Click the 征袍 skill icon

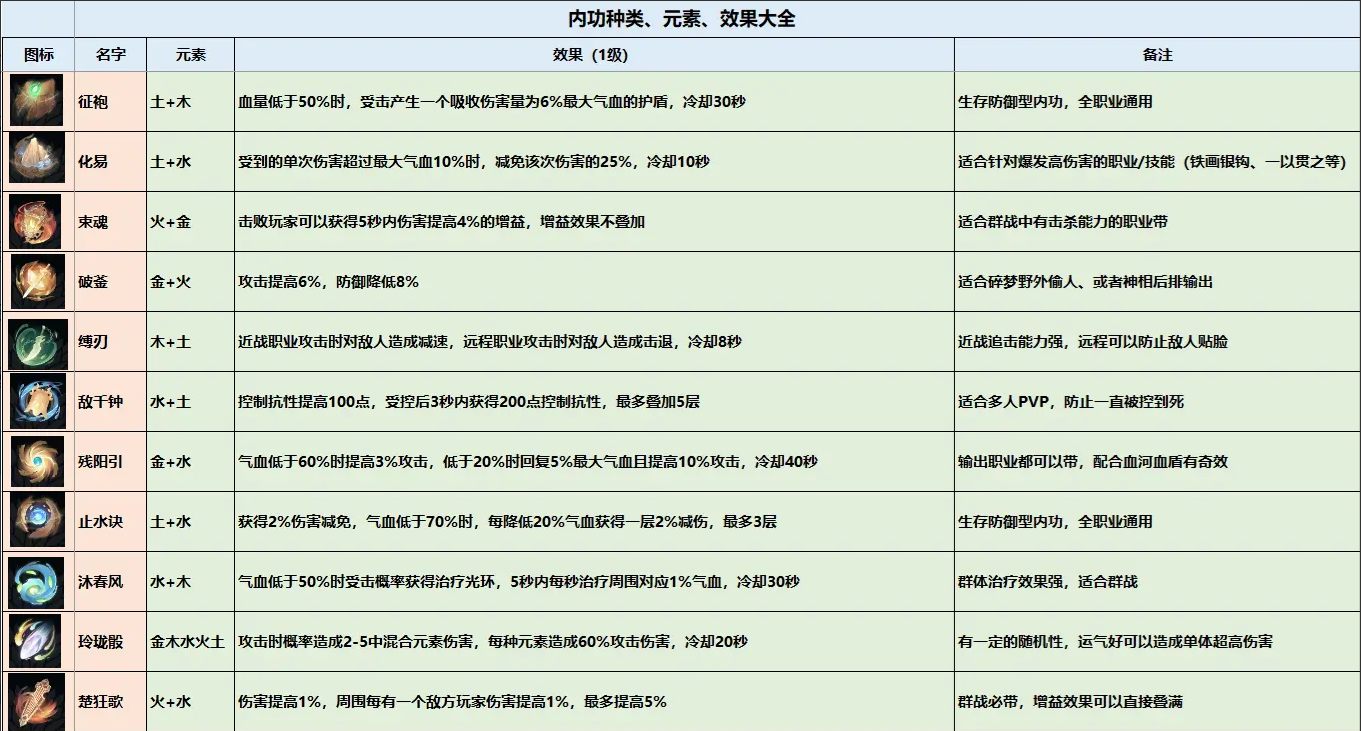click(x=37, y=101)
